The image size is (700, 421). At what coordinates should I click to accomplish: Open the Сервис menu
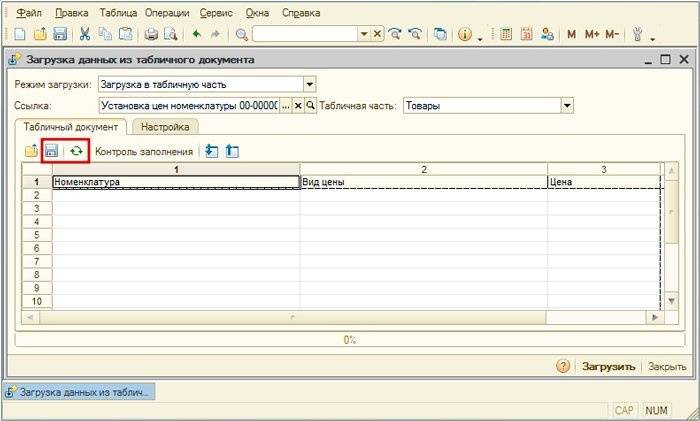click(x=216, y=13)
